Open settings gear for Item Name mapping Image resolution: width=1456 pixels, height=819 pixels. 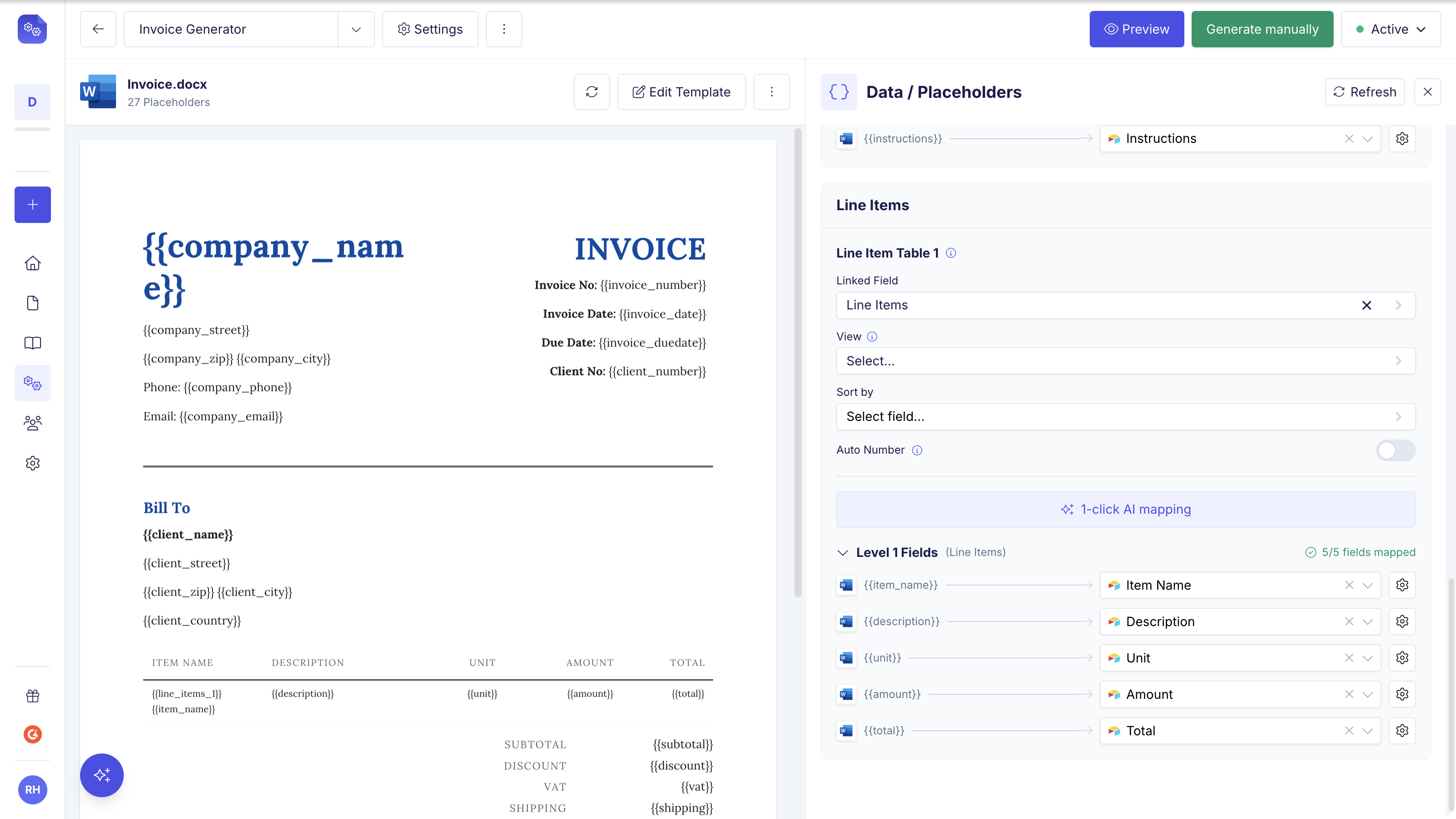(1402, 585)
